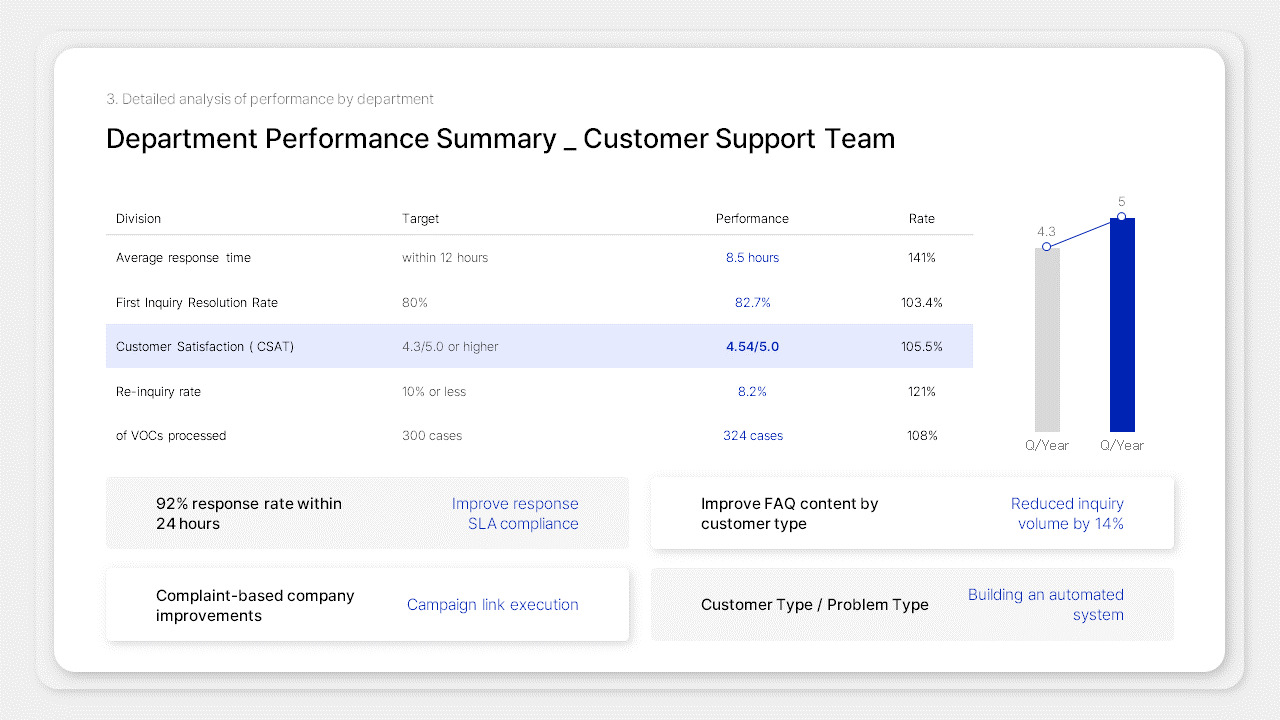The height and width of the screenshot is (720, 1280).
Task: Sort by the "Rate" column header
Action: (921, 218)
